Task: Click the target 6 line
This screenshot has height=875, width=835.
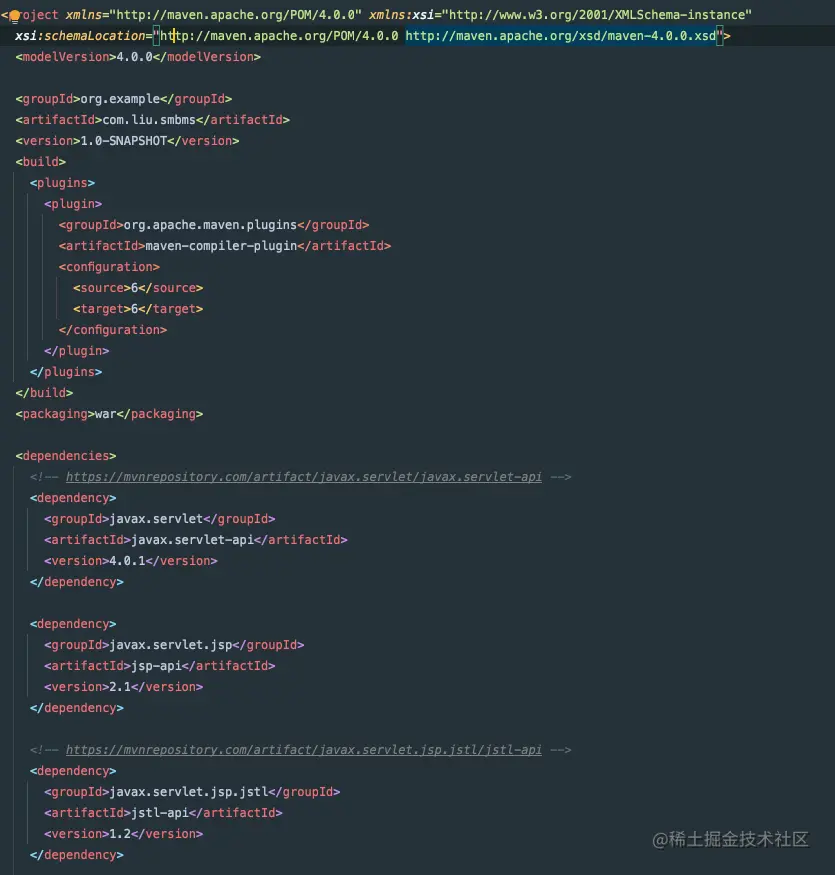Action: [x=138, y=309]
